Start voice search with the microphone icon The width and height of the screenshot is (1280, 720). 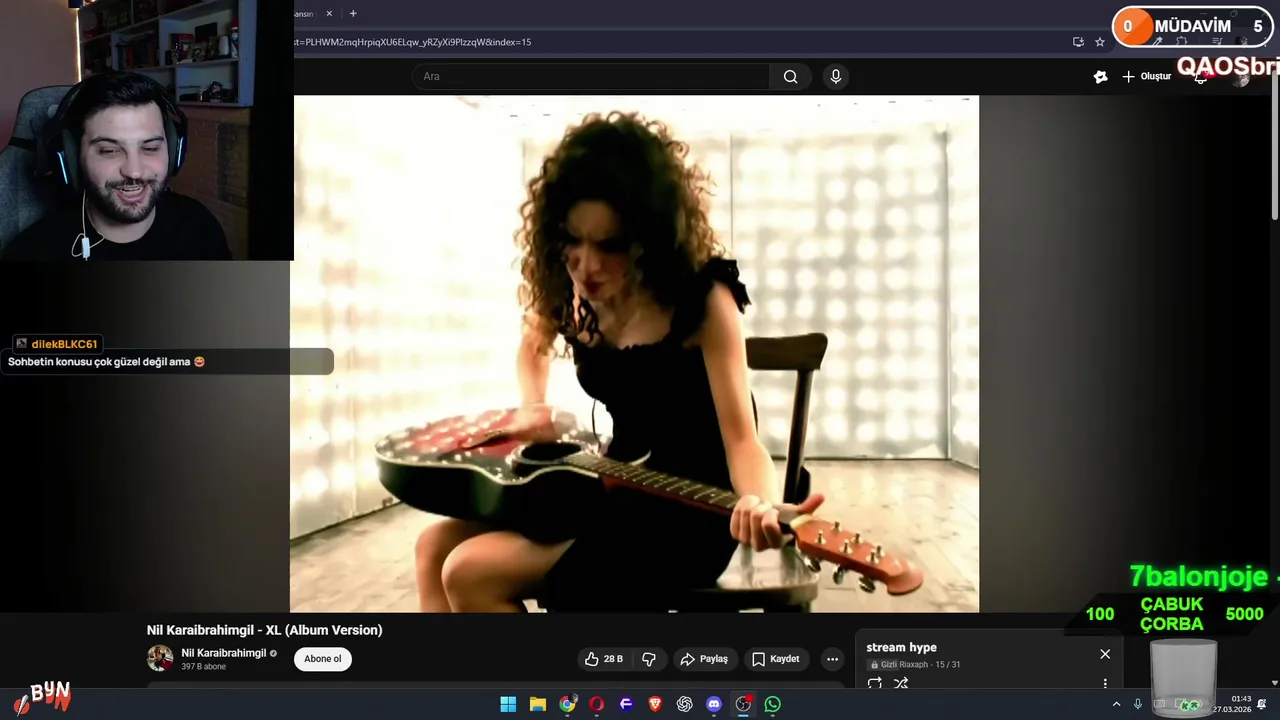pos(836,77)
